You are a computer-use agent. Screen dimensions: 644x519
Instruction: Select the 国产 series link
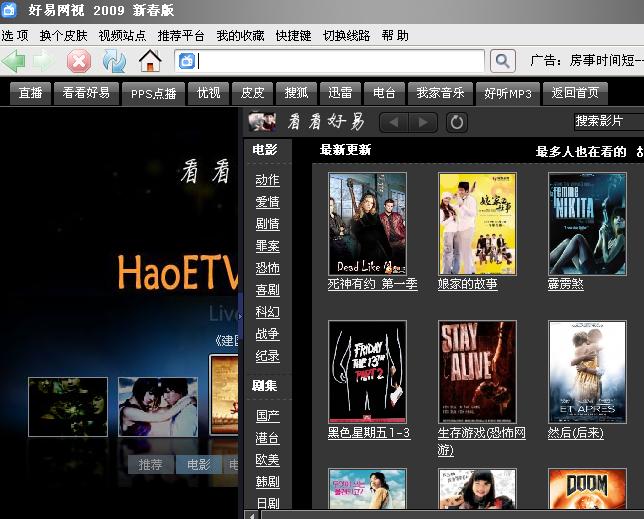[267, 416]
